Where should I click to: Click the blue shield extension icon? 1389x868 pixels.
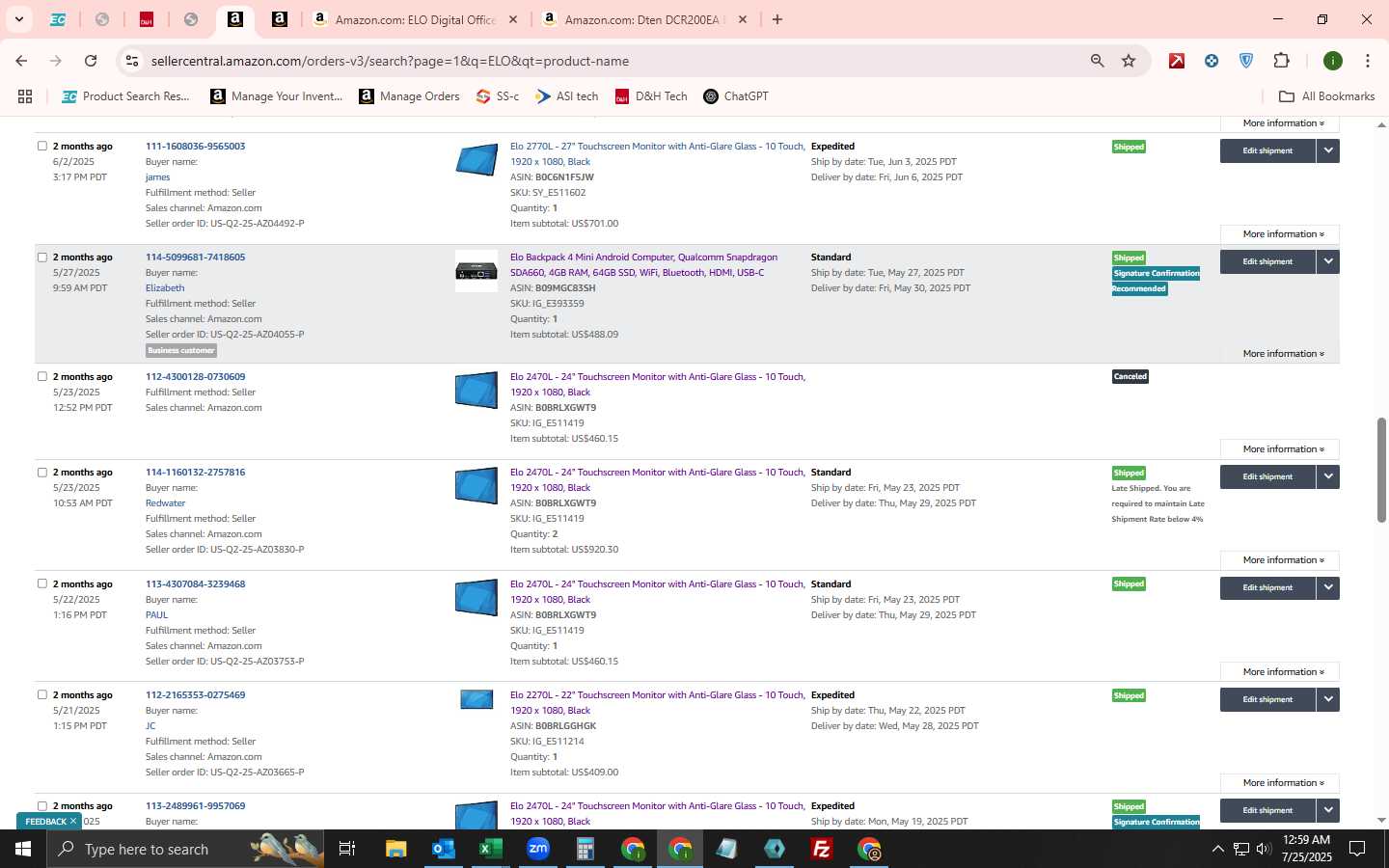pos(1246,61)
